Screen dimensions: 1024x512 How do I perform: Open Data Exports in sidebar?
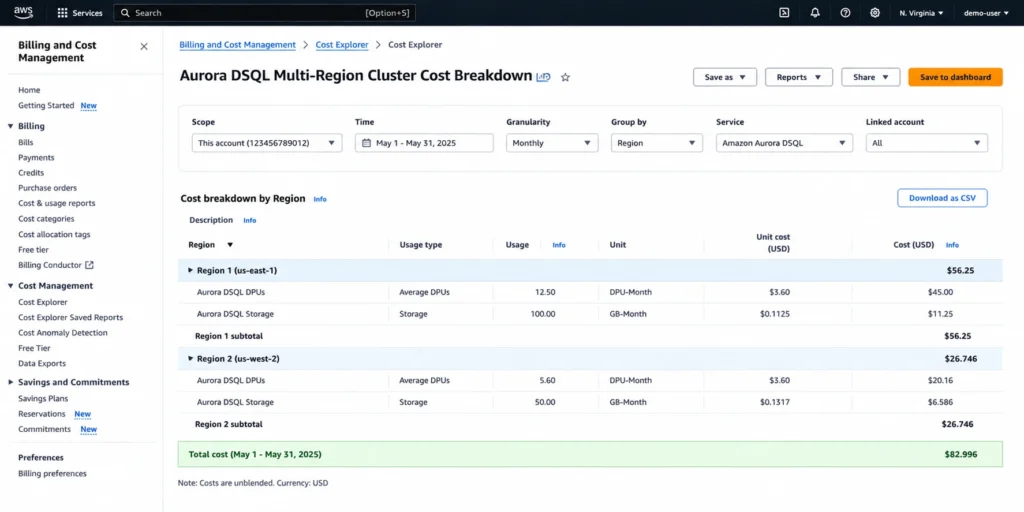click(42, 364)
